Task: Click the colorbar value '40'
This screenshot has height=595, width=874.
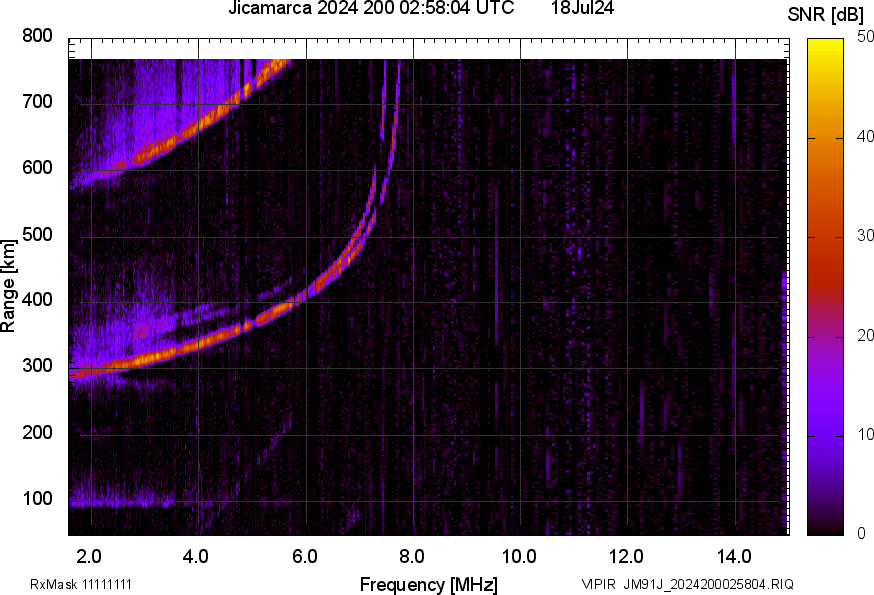Action: (x=865, y=137)
